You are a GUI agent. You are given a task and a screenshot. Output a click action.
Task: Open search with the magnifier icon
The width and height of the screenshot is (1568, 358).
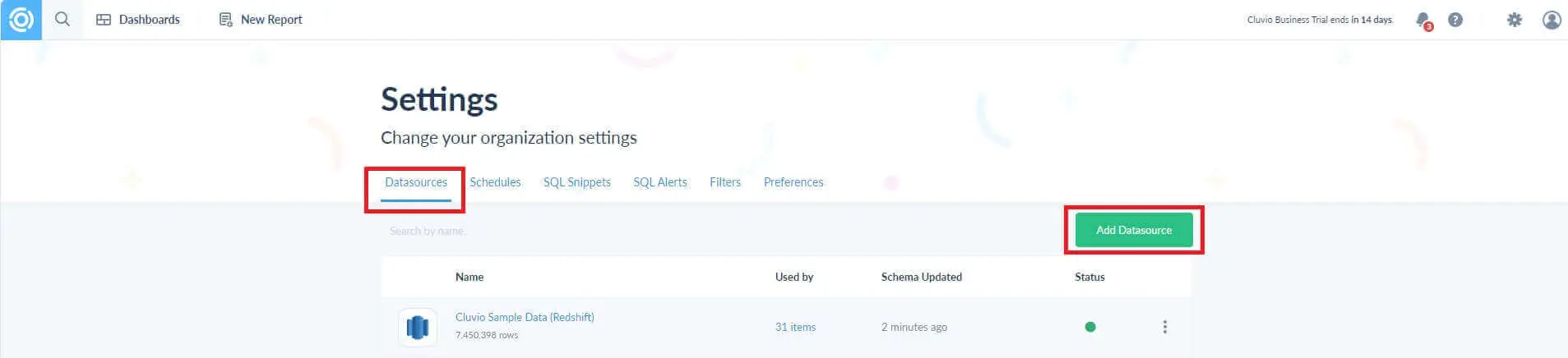coord(62,19)
